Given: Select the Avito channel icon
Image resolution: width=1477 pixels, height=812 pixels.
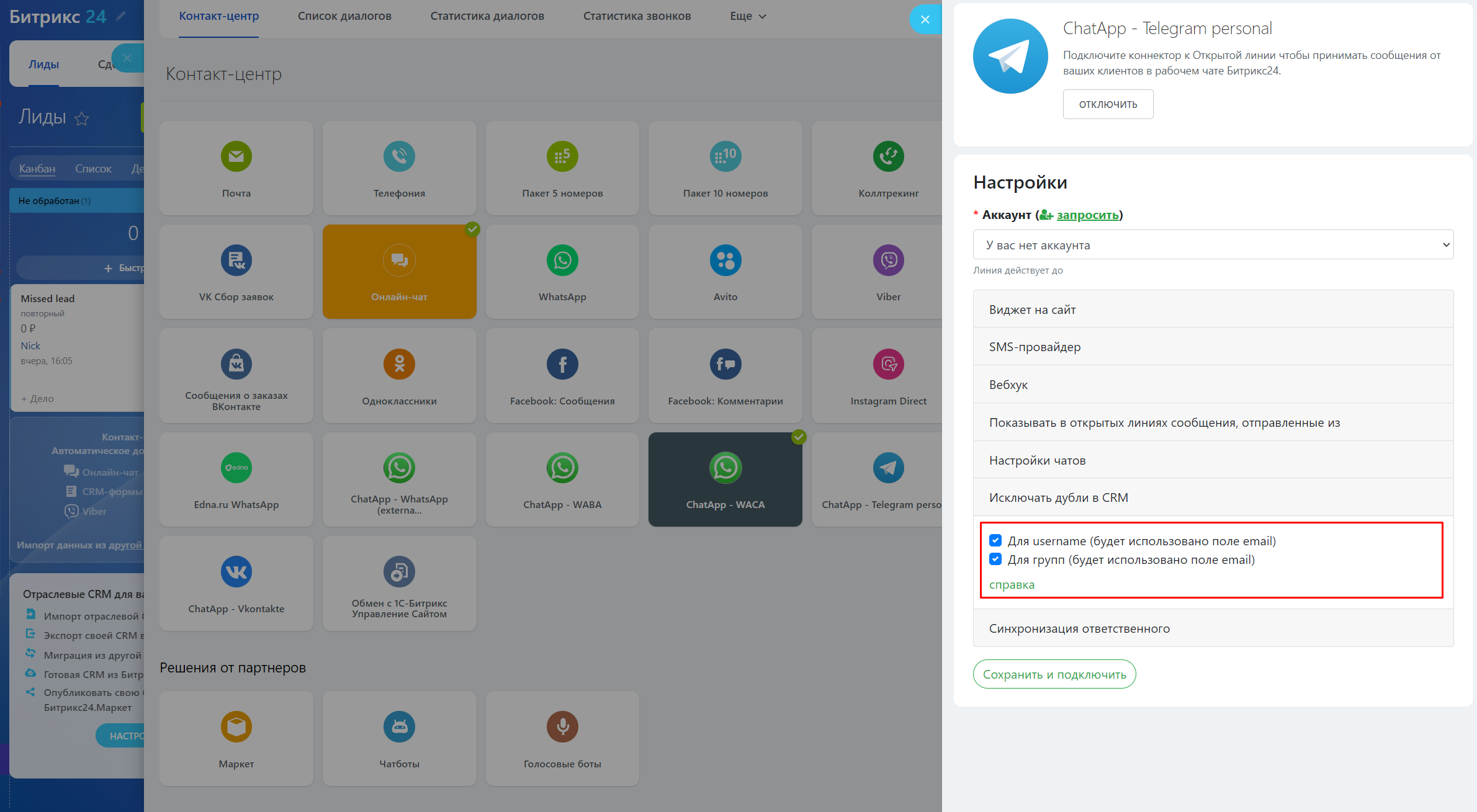Looking at the screenshot, I should 725,261.
